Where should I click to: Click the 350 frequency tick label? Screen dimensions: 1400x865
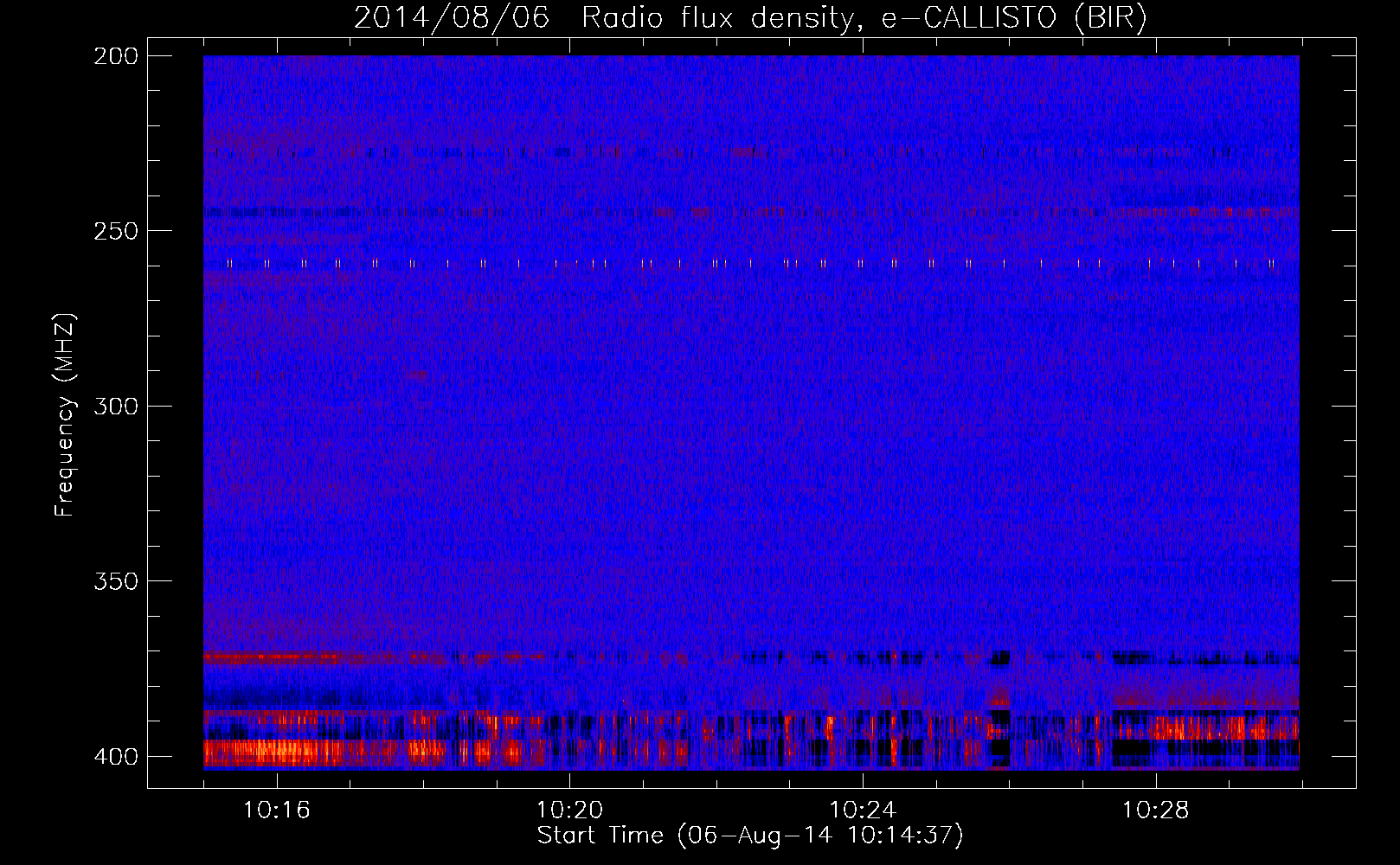click(115, 581)
